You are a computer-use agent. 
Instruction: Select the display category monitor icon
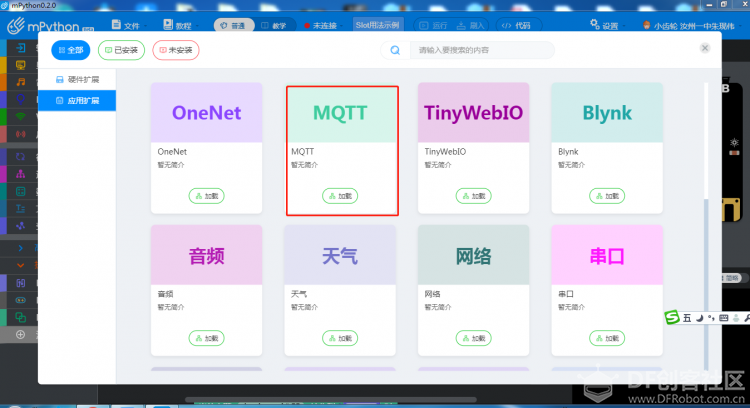tap(21, 65)
